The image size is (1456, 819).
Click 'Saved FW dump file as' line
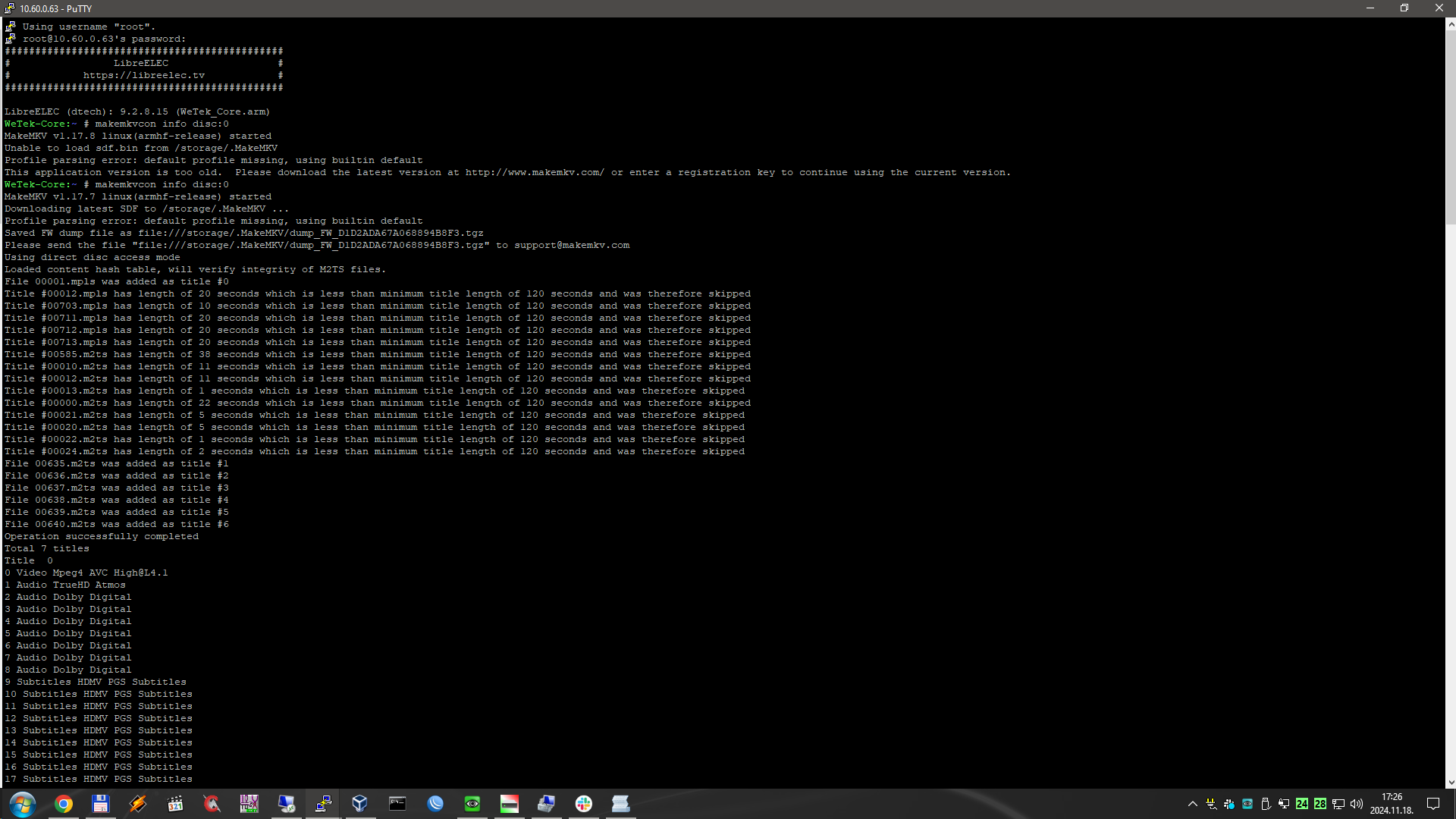tap(244, 234)
